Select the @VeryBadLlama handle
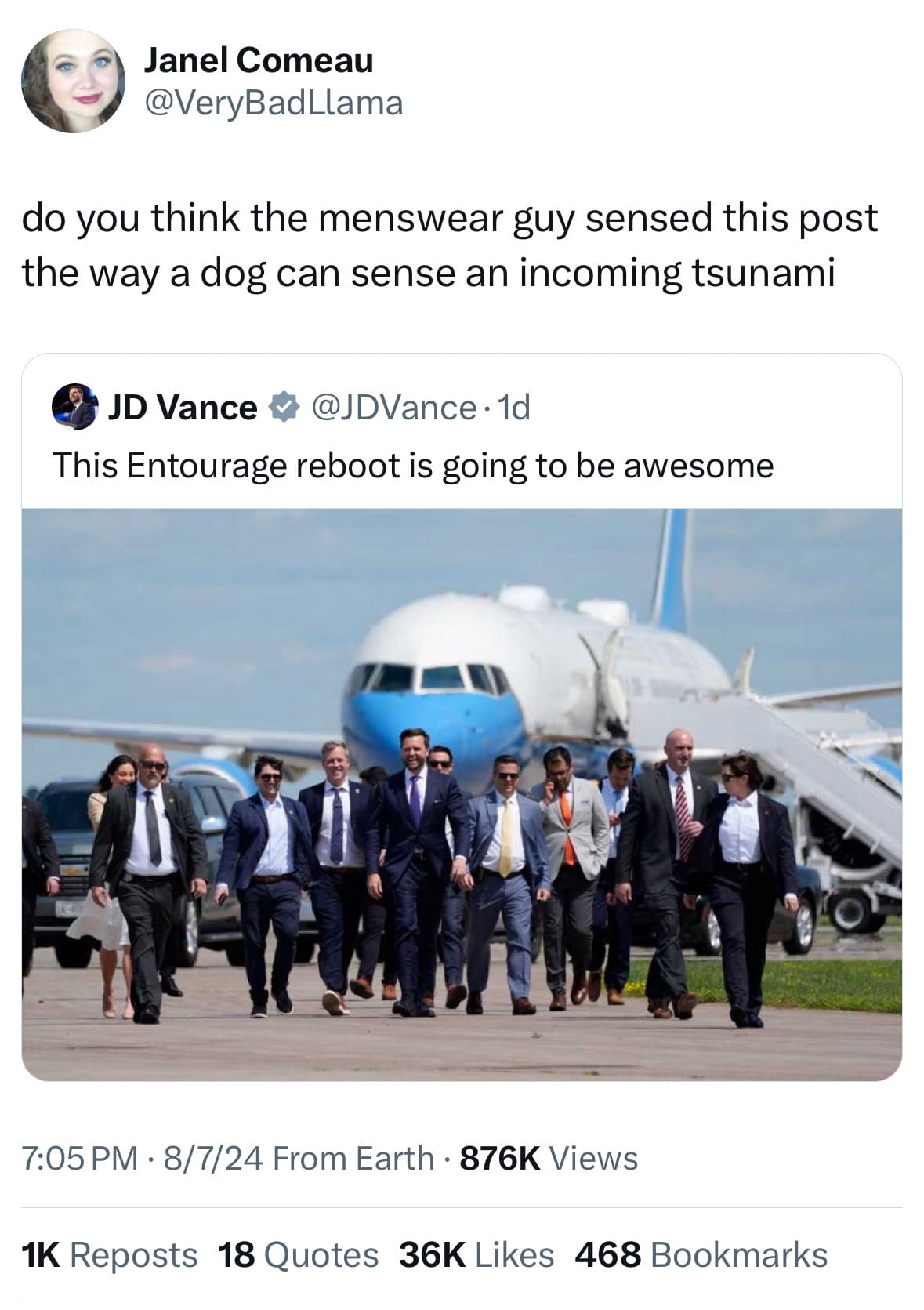This screenshot has width=924, height=1310. click(x=274, y=103)
